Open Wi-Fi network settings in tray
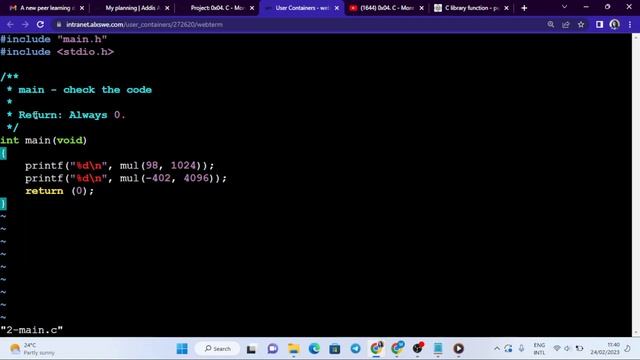 [557, 349]
